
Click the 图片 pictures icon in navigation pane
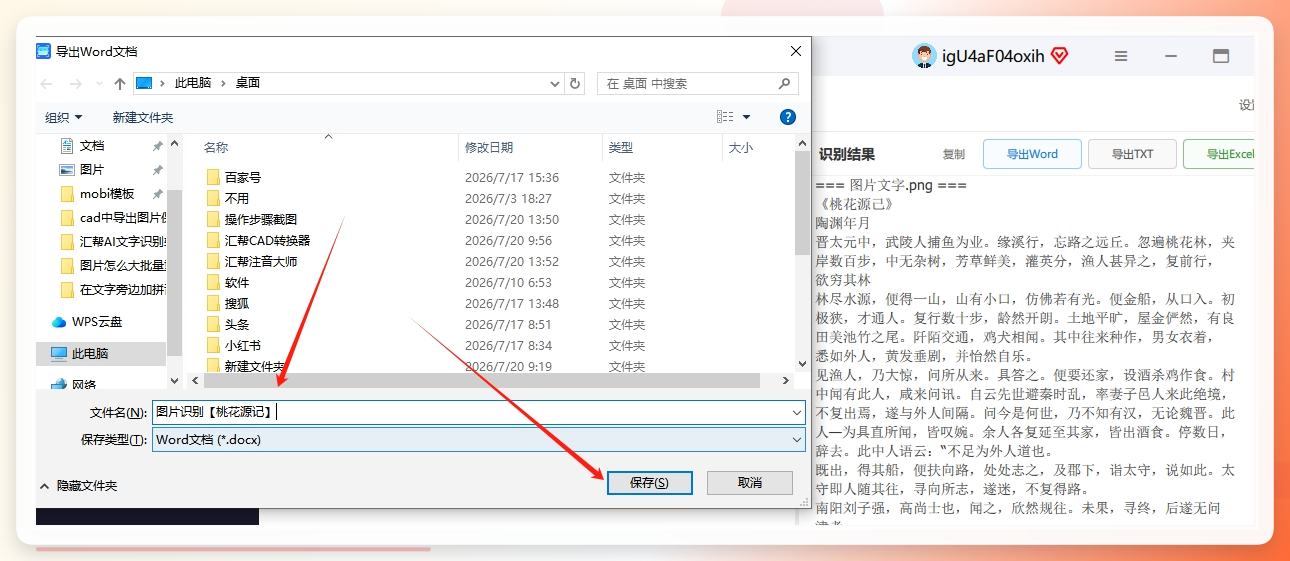67,169
